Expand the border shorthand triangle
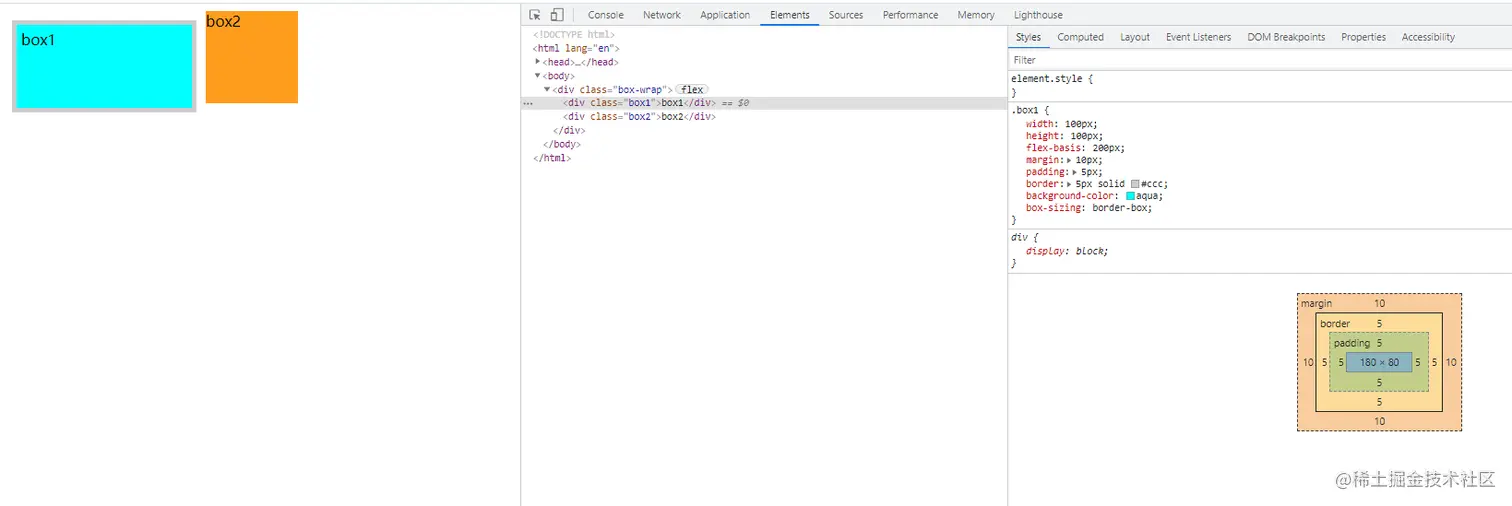This screenshot has width=1512, height=506. coord(1070,184)
